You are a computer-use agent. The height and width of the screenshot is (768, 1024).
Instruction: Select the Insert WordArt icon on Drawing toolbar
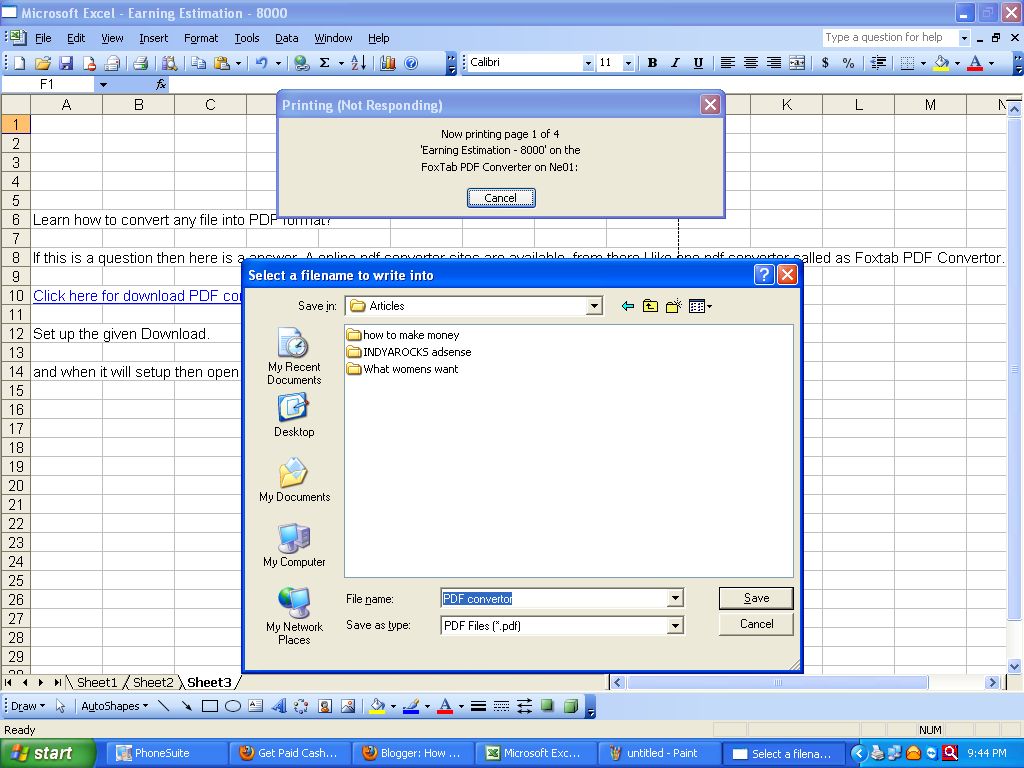tap(280, 705)
